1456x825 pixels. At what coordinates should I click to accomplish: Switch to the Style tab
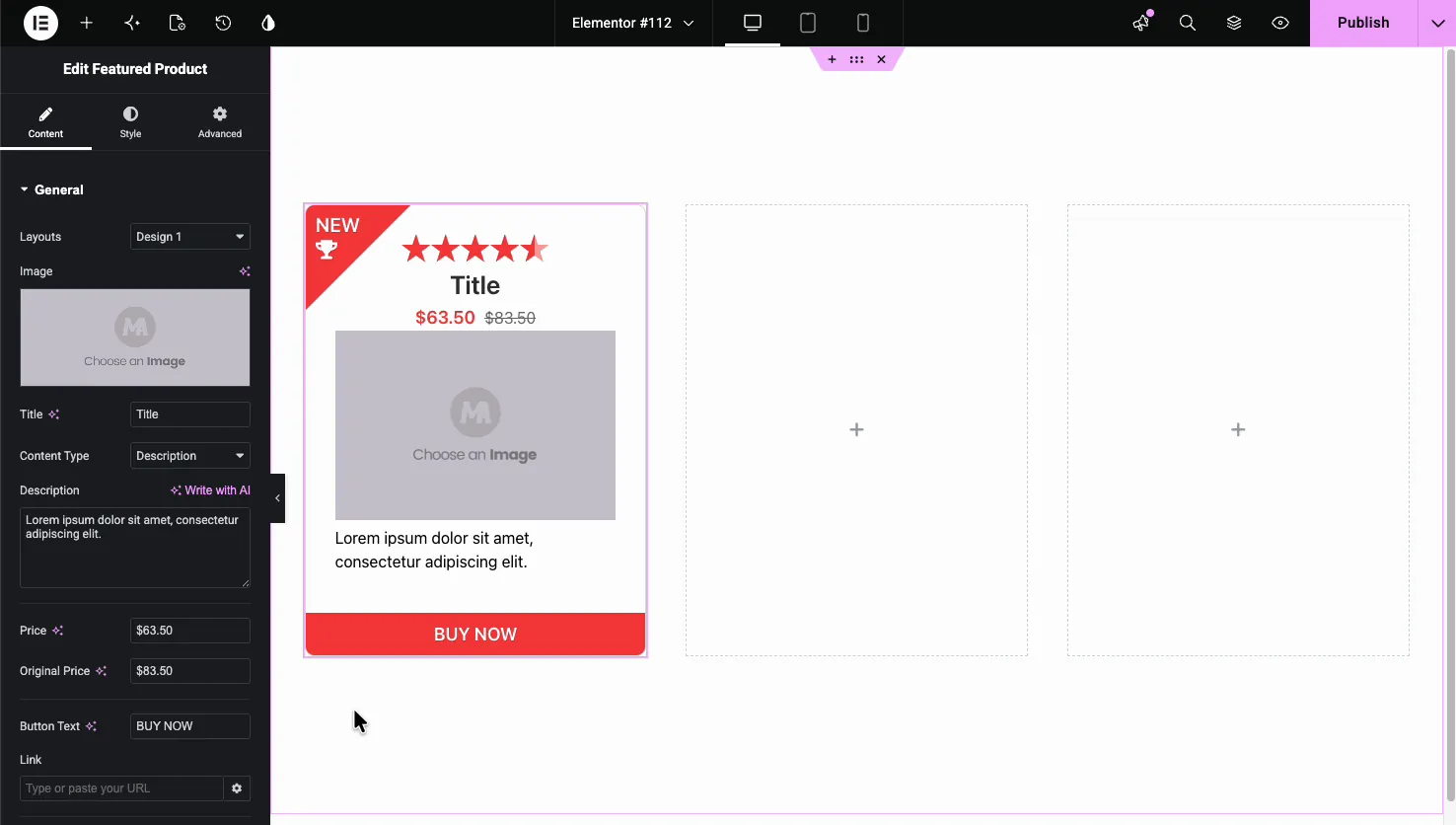pyautogui.click(x=130, y=122)
